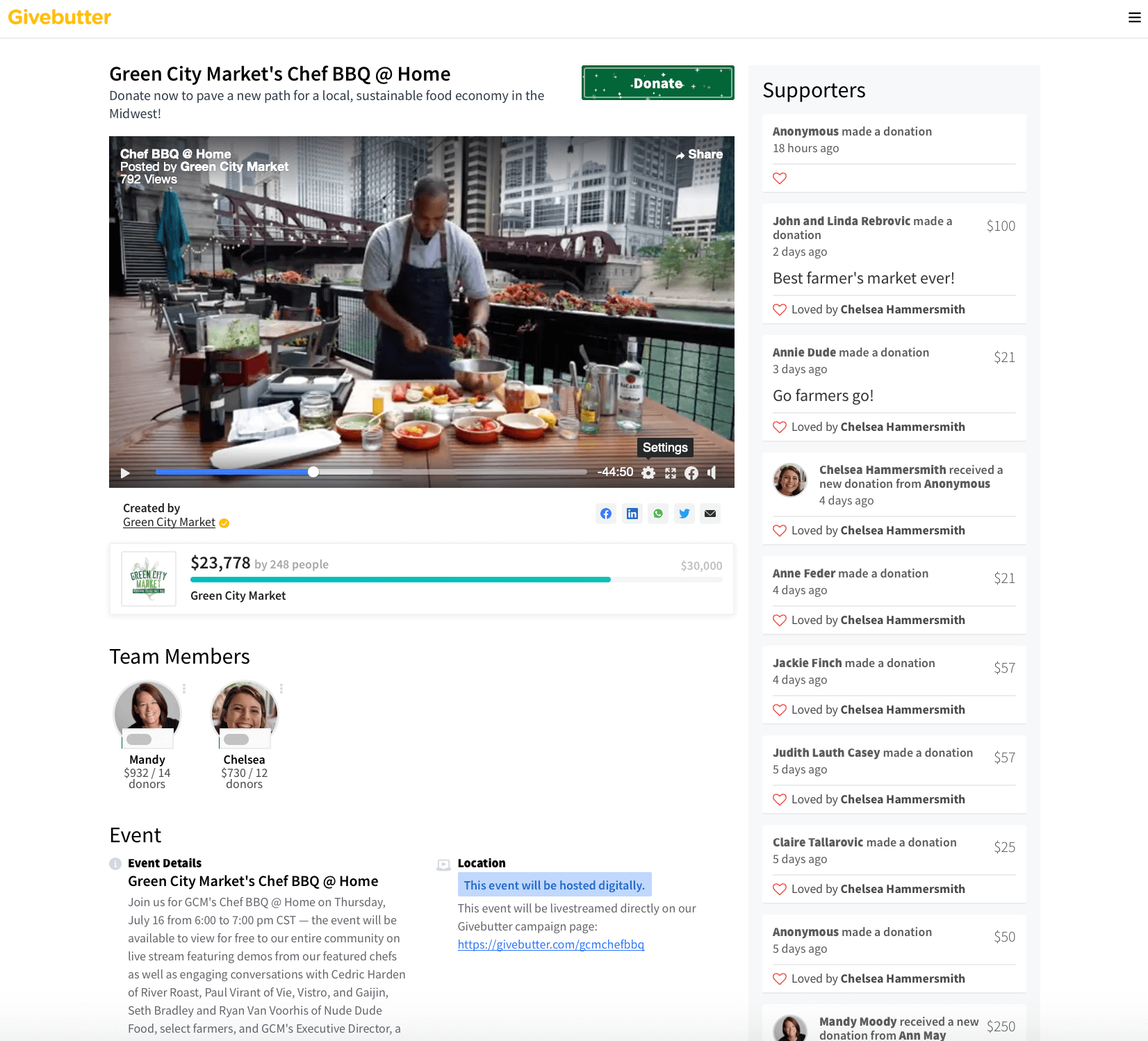The width and height of the screenshot is (1148, 1041).
Task: Play the Chef BBQ video
Action: [x=125, y=473]
